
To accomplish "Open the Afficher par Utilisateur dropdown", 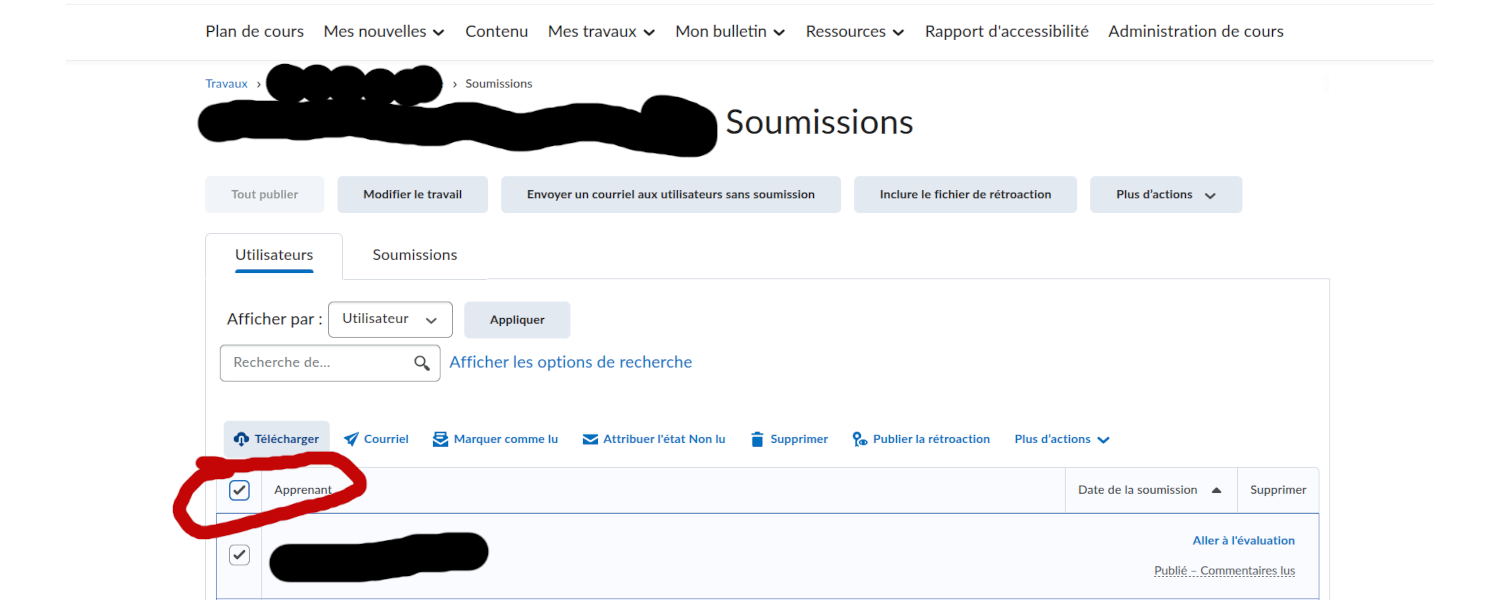I will point(390,320).
